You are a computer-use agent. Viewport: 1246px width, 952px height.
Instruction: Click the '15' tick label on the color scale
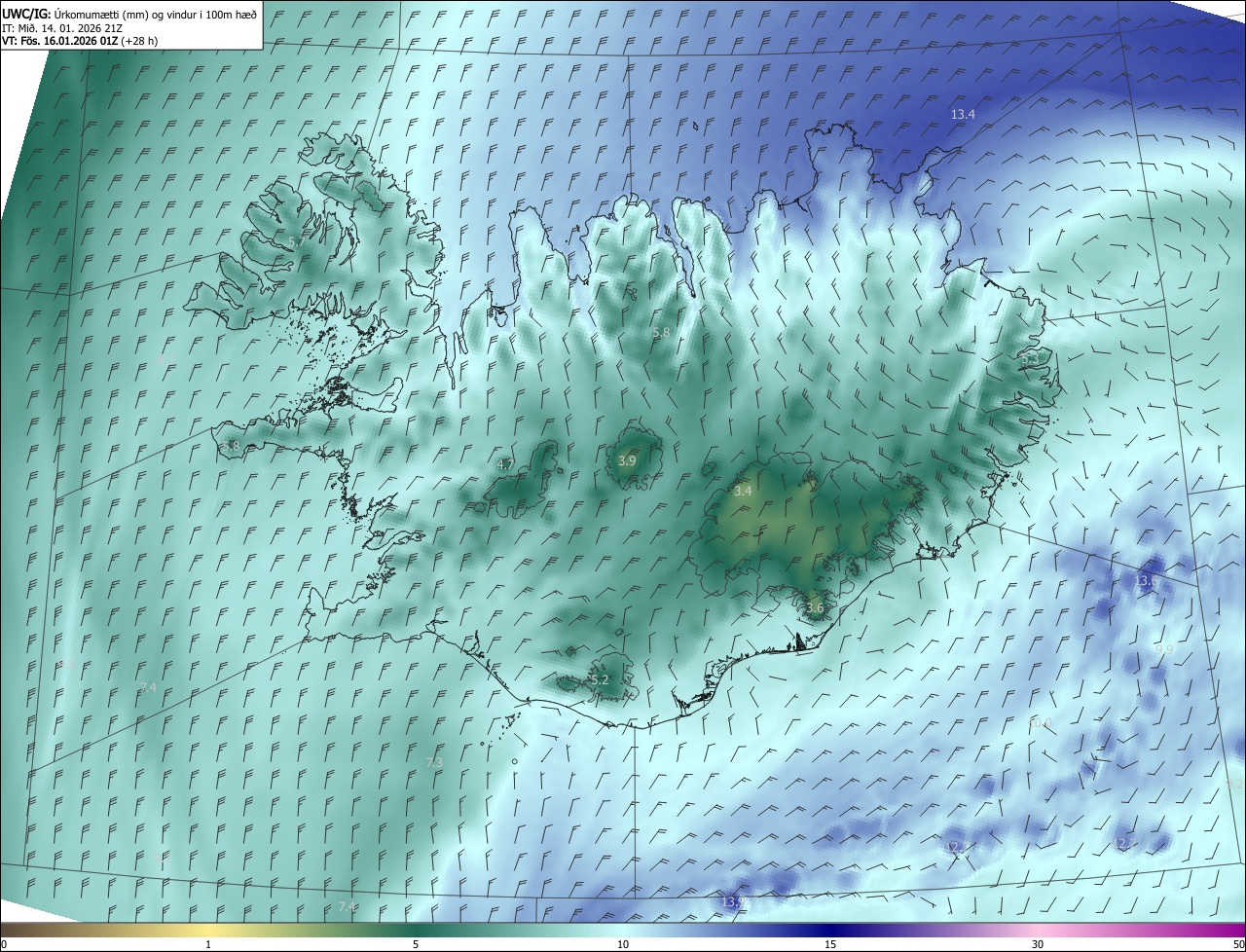click(830, 944)
